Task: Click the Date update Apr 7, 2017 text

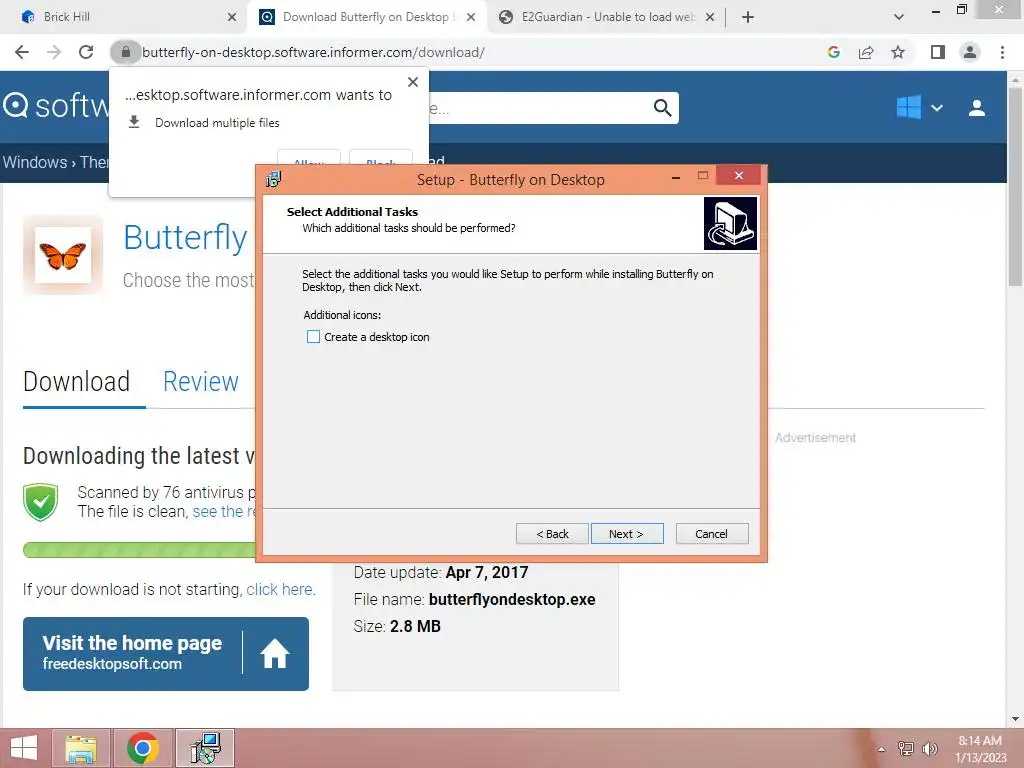Action: 441,573
